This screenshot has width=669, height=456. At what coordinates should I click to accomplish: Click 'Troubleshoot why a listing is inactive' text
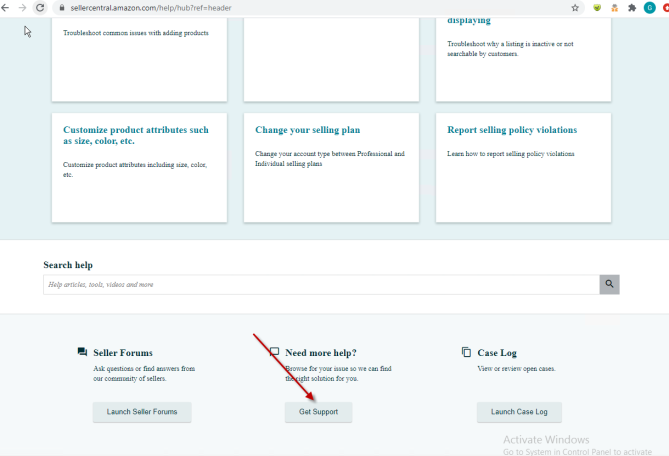point(510,49)
